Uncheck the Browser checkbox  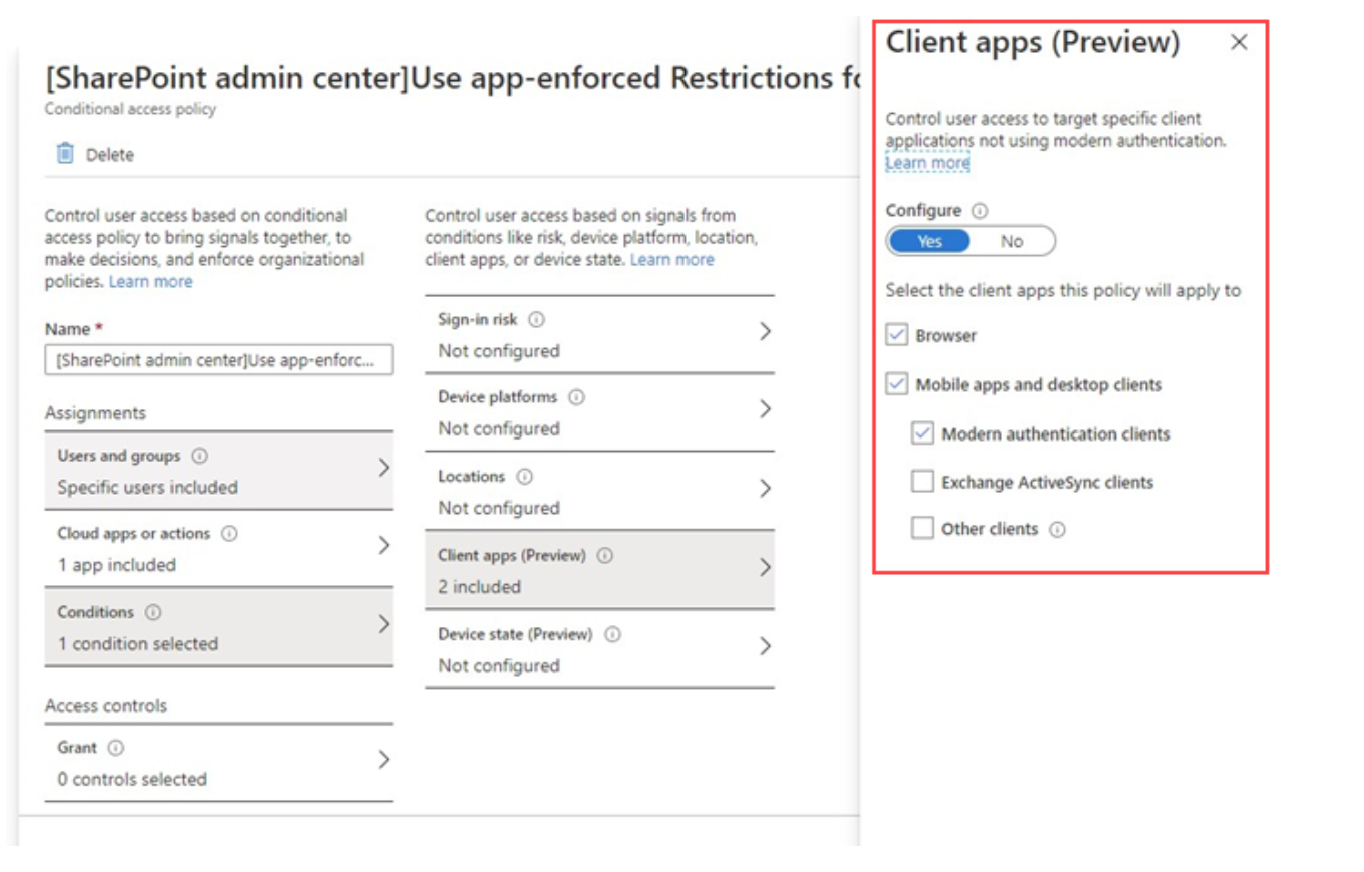click(x=896, y=335)
